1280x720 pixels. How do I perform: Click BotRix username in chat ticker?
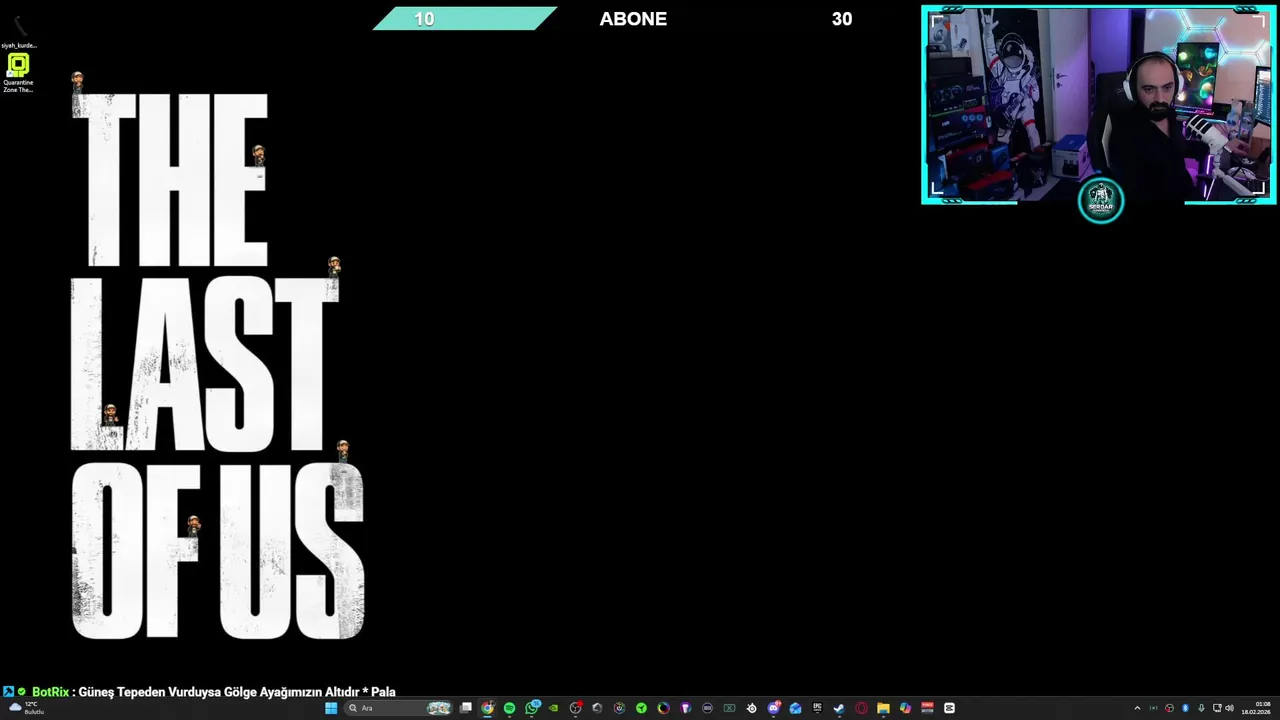click(50, 692)
